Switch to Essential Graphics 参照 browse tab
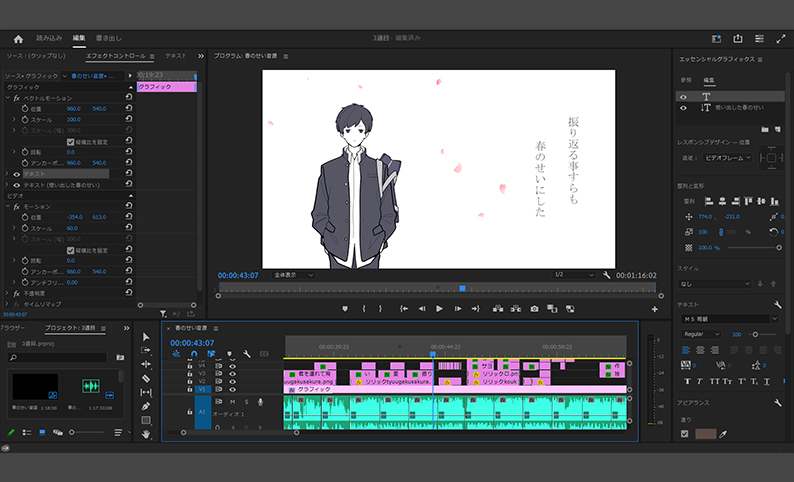Image resolution: width=794 pixels, height=482 pixels. point(686,80)
